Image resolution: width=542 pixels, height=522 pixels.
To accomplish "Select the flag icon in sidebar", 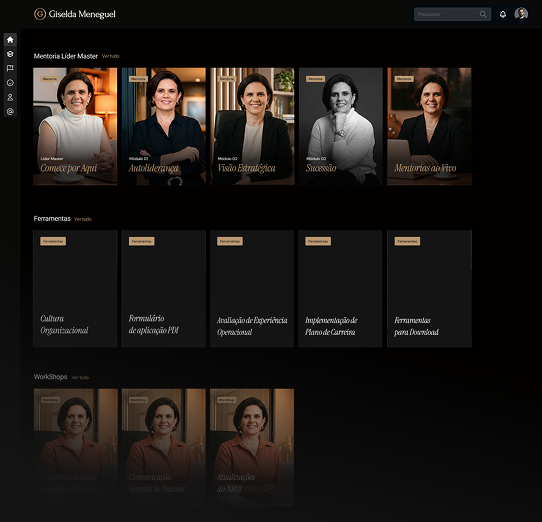I will click(x=10, y=68).
